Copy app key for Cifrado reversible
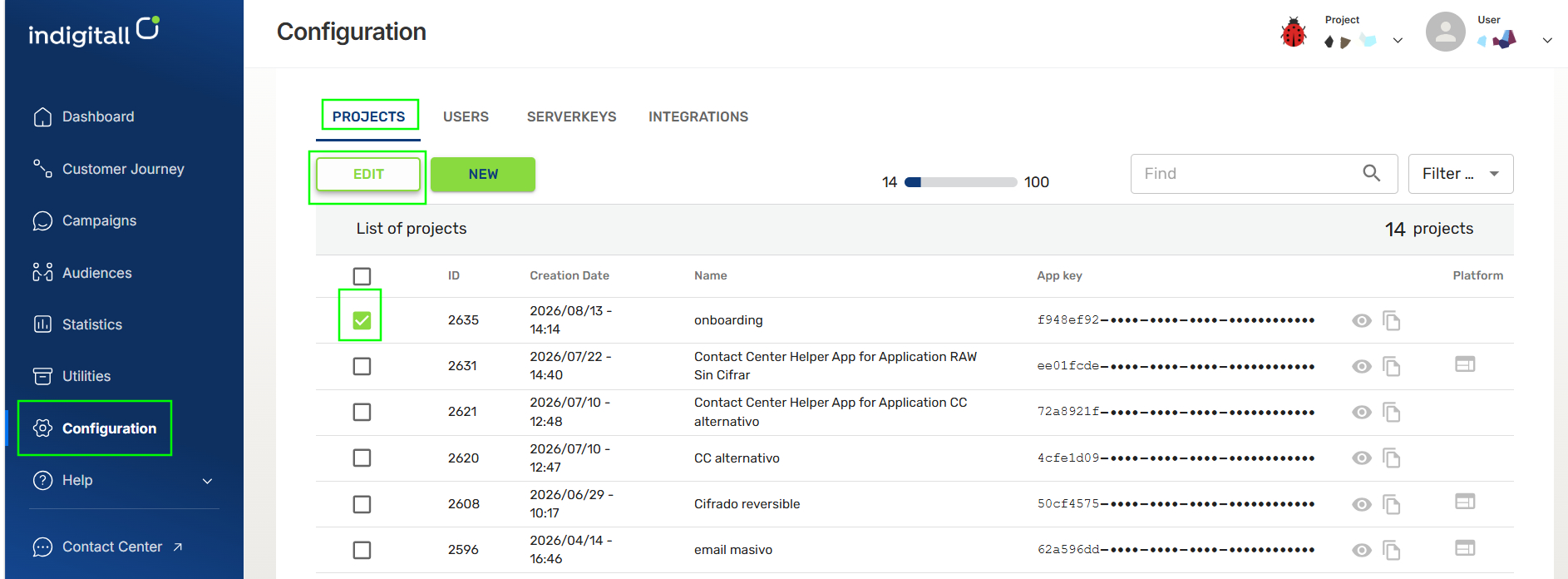 coord(1391,504)
